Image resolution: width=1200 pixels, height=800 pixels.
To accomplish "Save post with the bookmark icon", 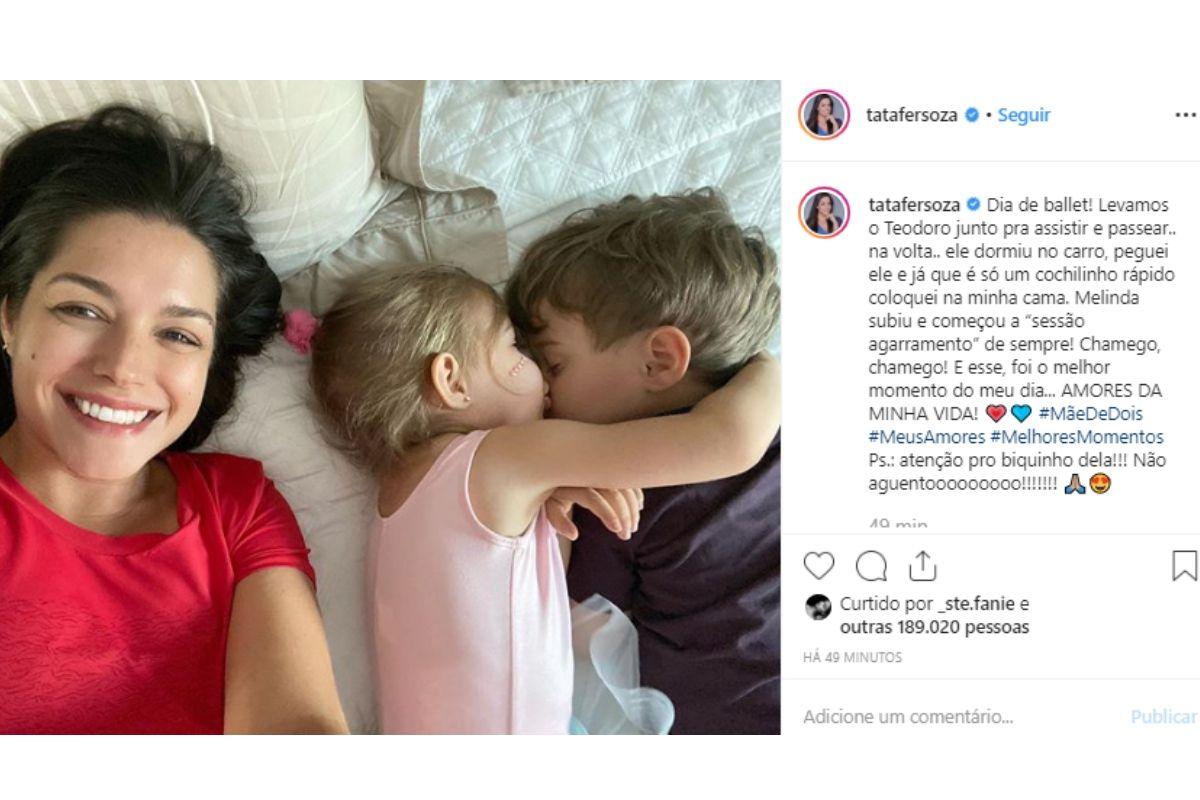I will tap(1184, 566).
